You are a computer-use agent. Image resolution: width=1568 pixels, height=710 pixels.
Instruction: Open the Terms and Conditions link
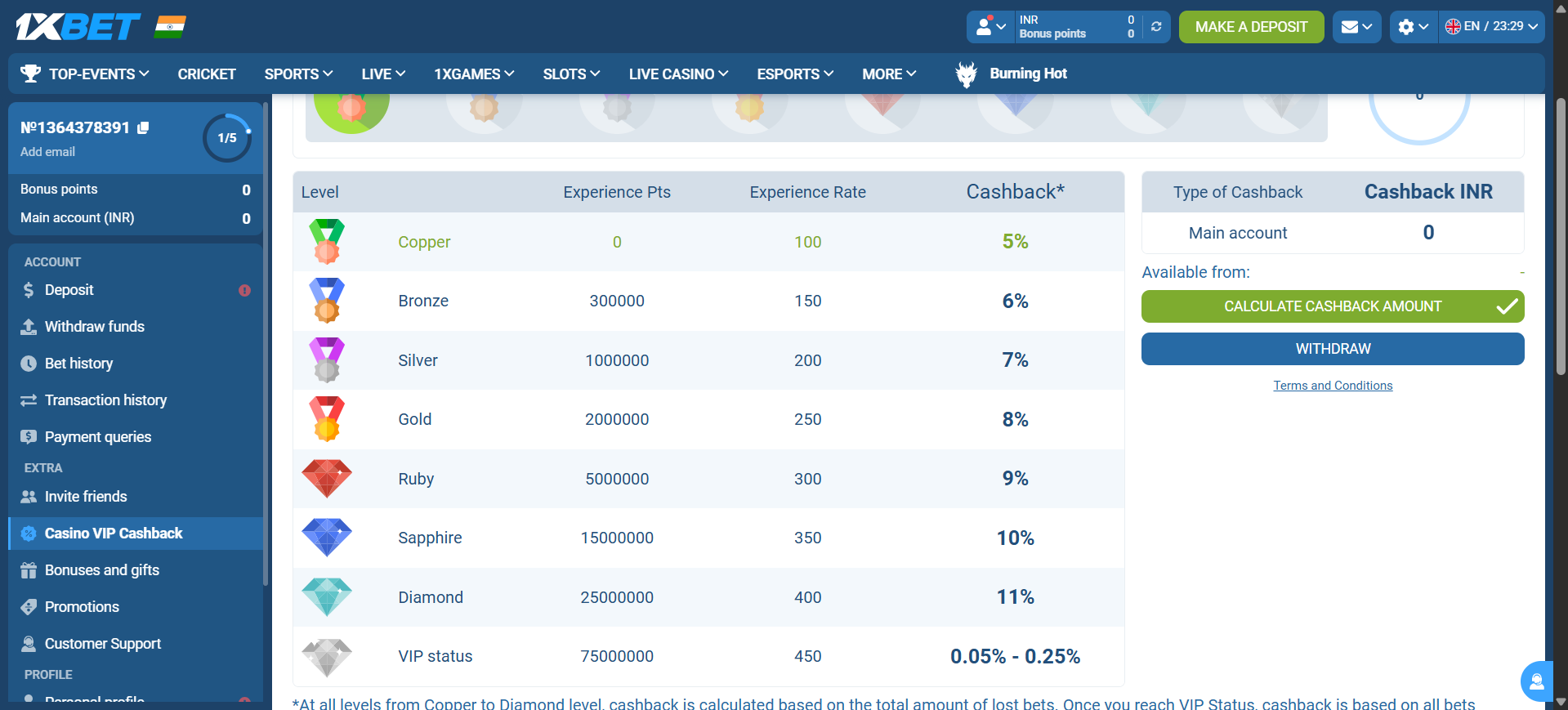click(x=1333, y=386)
